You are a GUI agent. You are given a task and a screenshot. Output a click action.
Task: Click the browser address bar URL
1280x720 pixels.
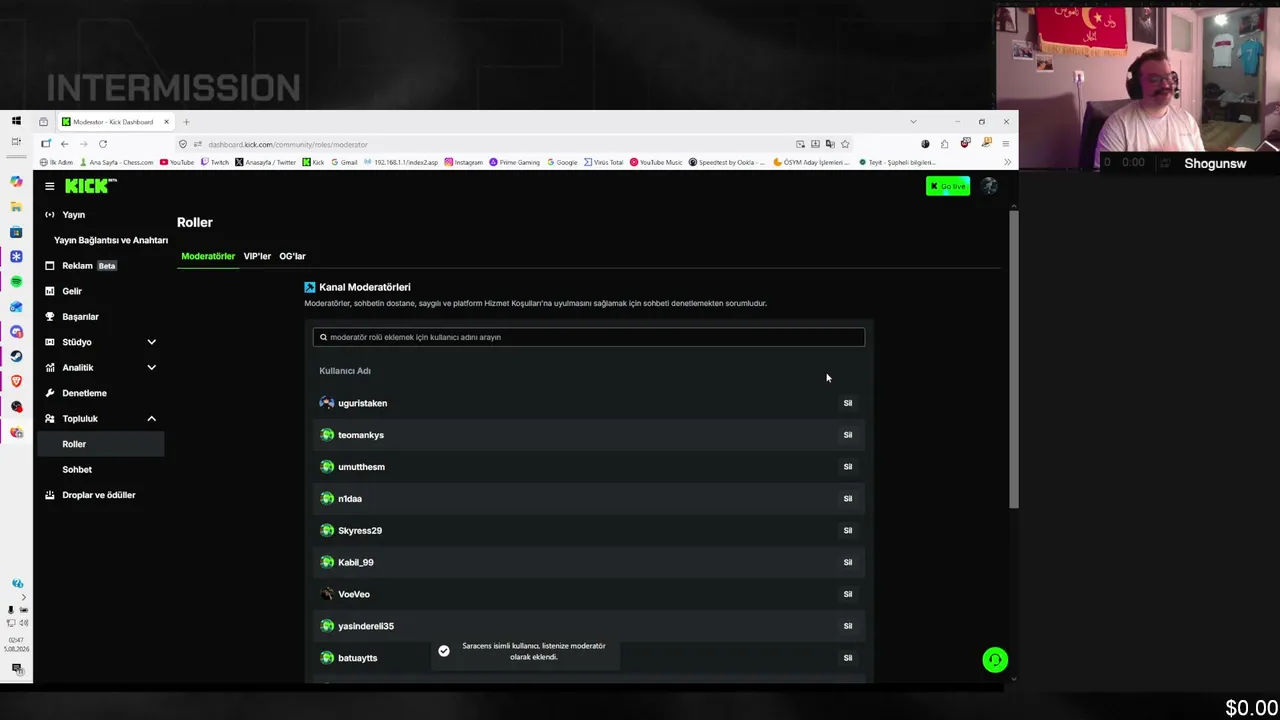288,144
